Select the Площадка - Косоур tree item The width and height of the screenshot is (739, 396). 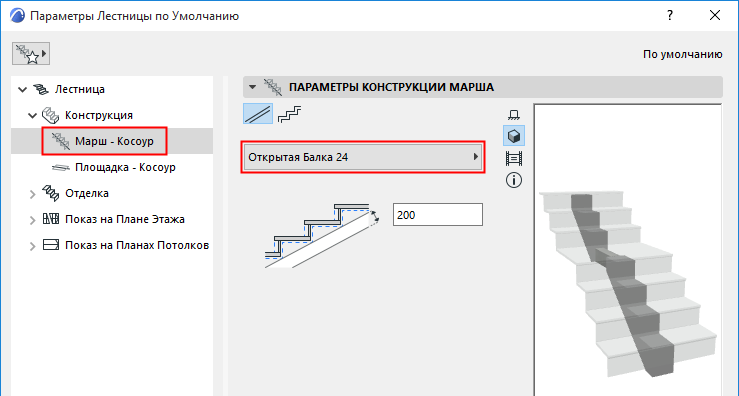[112, 167]
